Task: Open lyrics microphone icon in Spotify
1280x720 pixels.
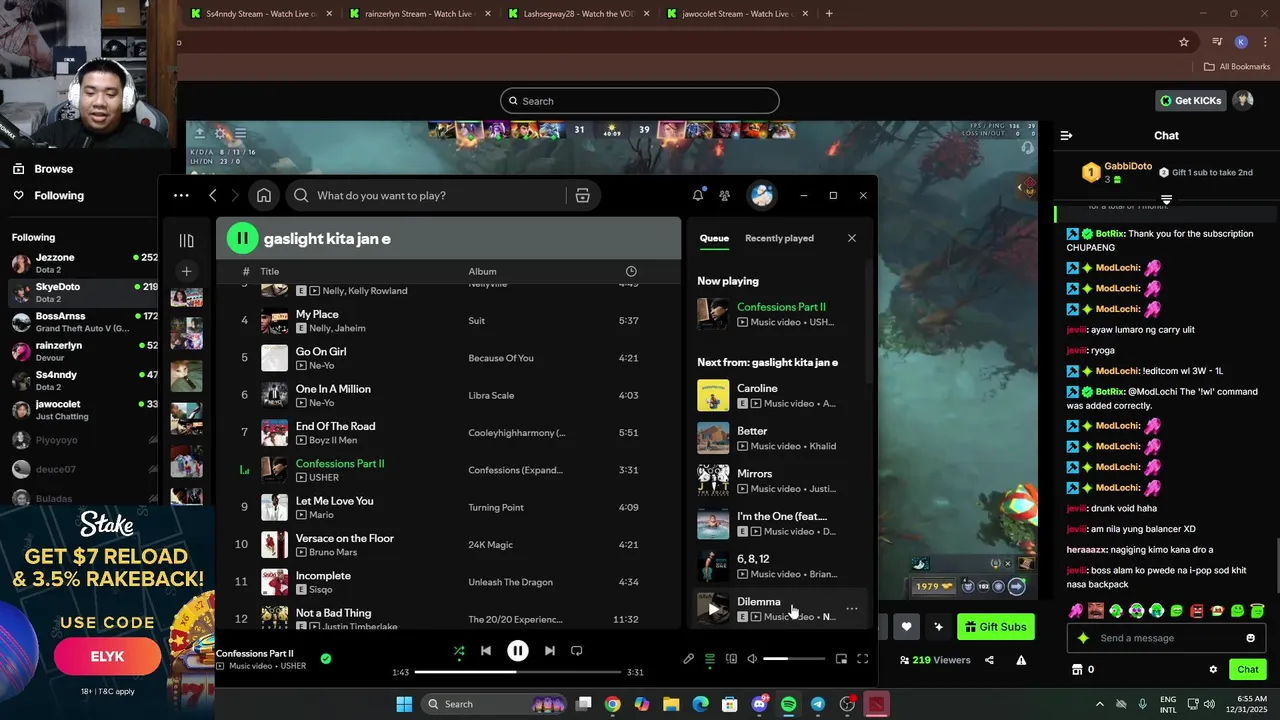Action: pyautogui.click(x=688, y=659)
